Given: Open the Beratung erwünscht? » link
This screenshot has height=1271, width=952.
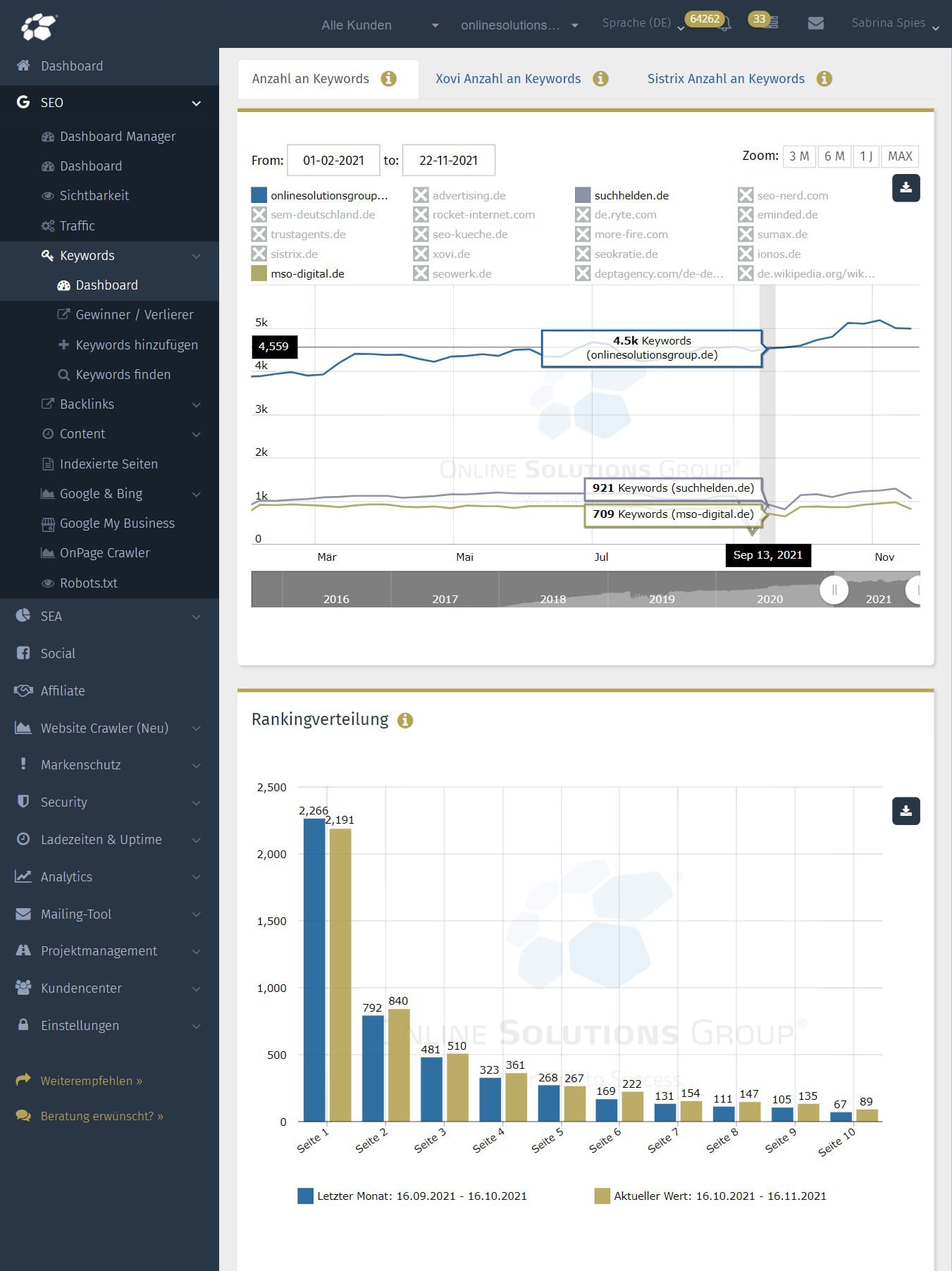Looking at the screenshot, I should click(x=102, y=1116).
